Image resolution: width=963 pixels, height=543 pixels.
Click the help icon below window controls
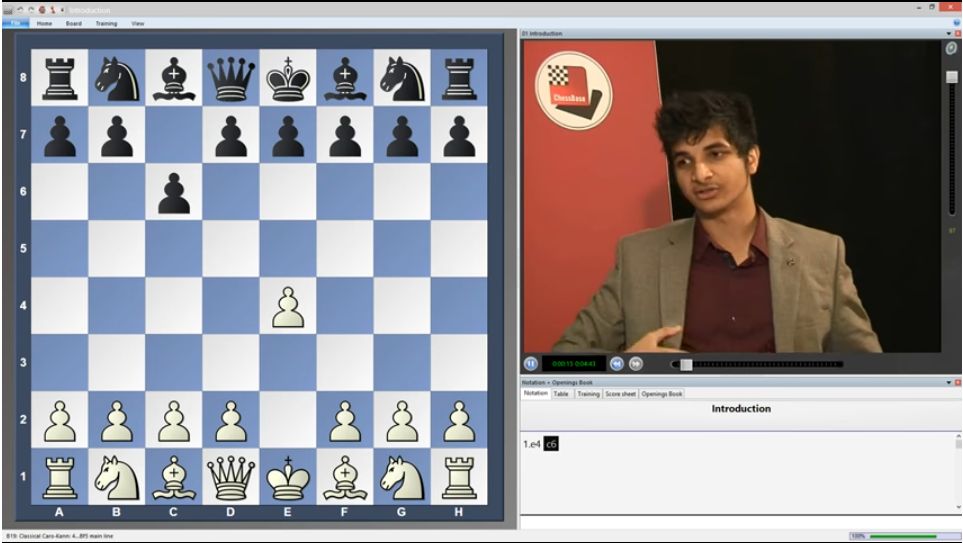[x=956, y=22]
